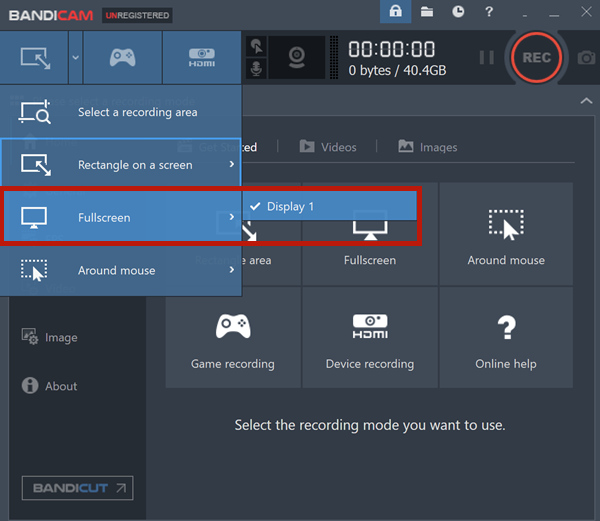Minimize the Bandicam window
The image size is (600, 521).
pyautogui.click(x=554, y=15)
